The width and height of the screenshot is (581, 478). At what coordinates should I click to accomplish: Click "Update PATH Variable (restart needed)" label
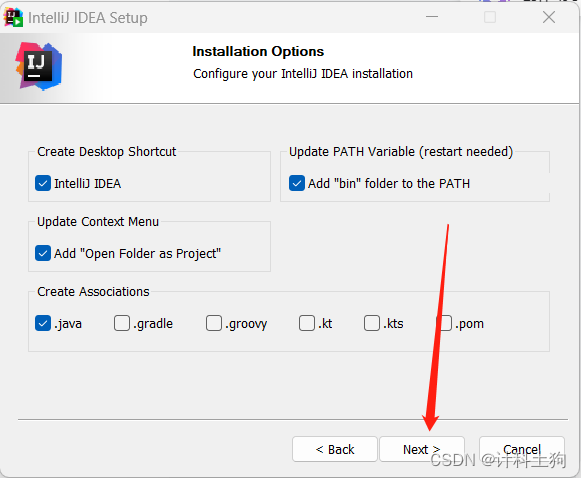click(401, 152)
